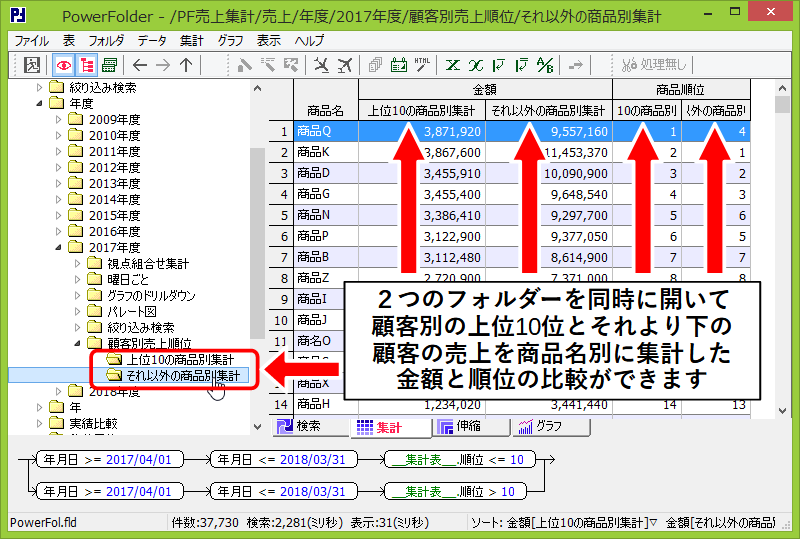This screenshot has height=539, width=800.
Task: Click the HTML export icon
Action: pos(423,65)
